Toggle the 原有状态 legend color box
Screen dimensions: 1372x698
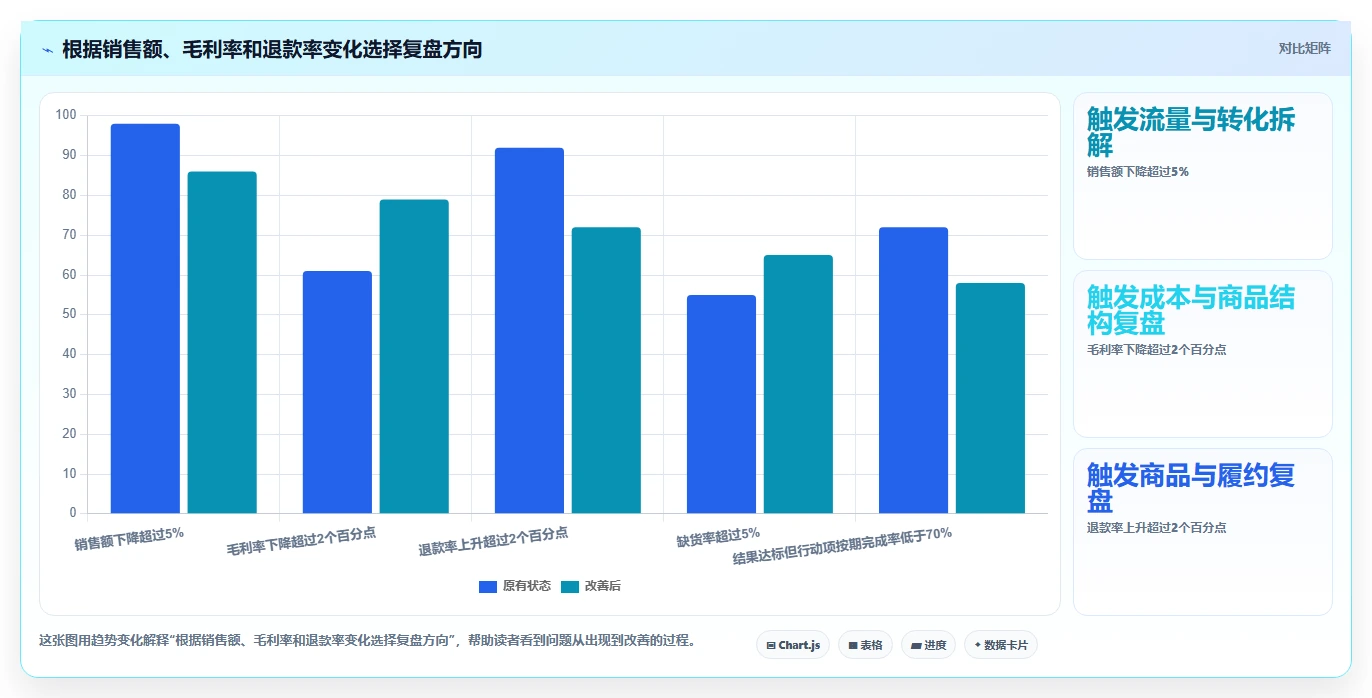coord(488,587)
